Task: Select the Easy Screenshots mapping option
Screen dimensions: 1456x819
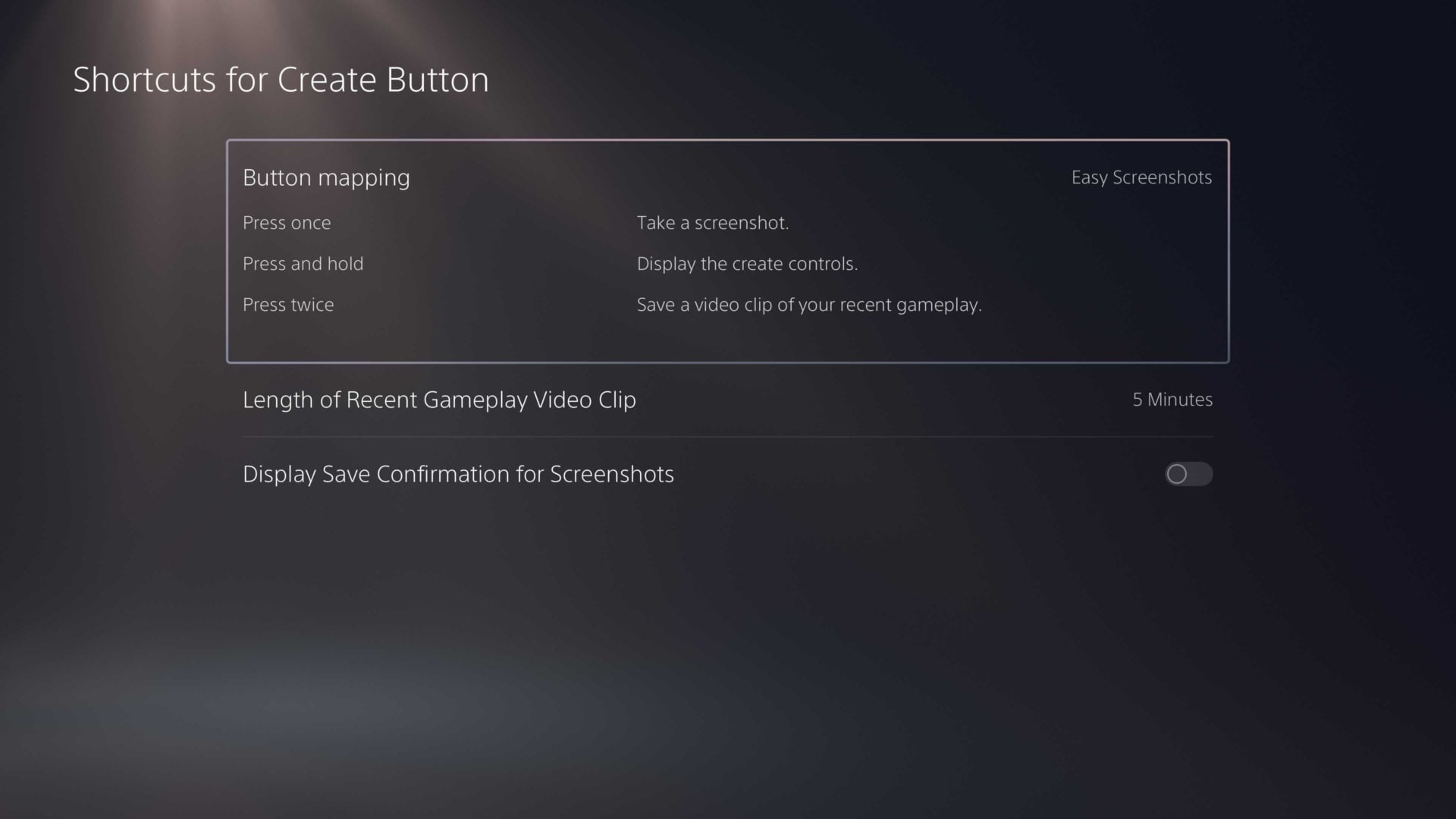Action: coord(1141,177)
